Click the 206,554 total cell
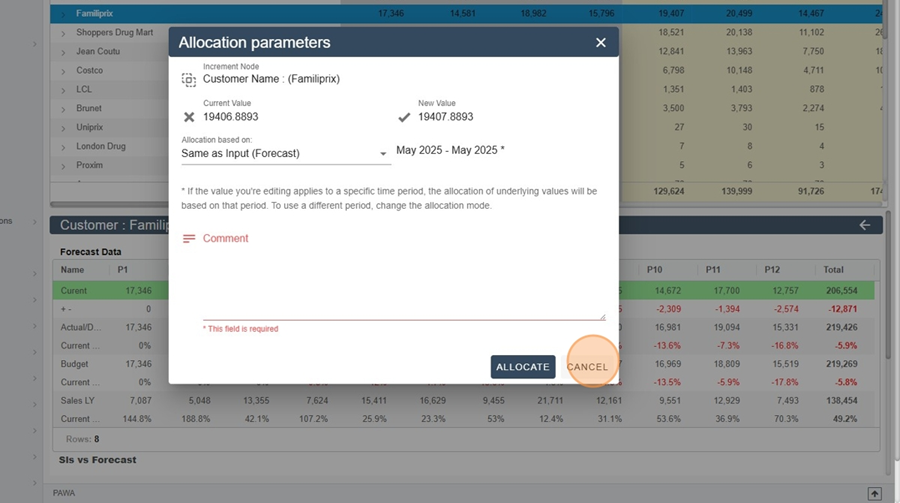The width and height of the screenshot is (900, 503). tap(841, 291)
